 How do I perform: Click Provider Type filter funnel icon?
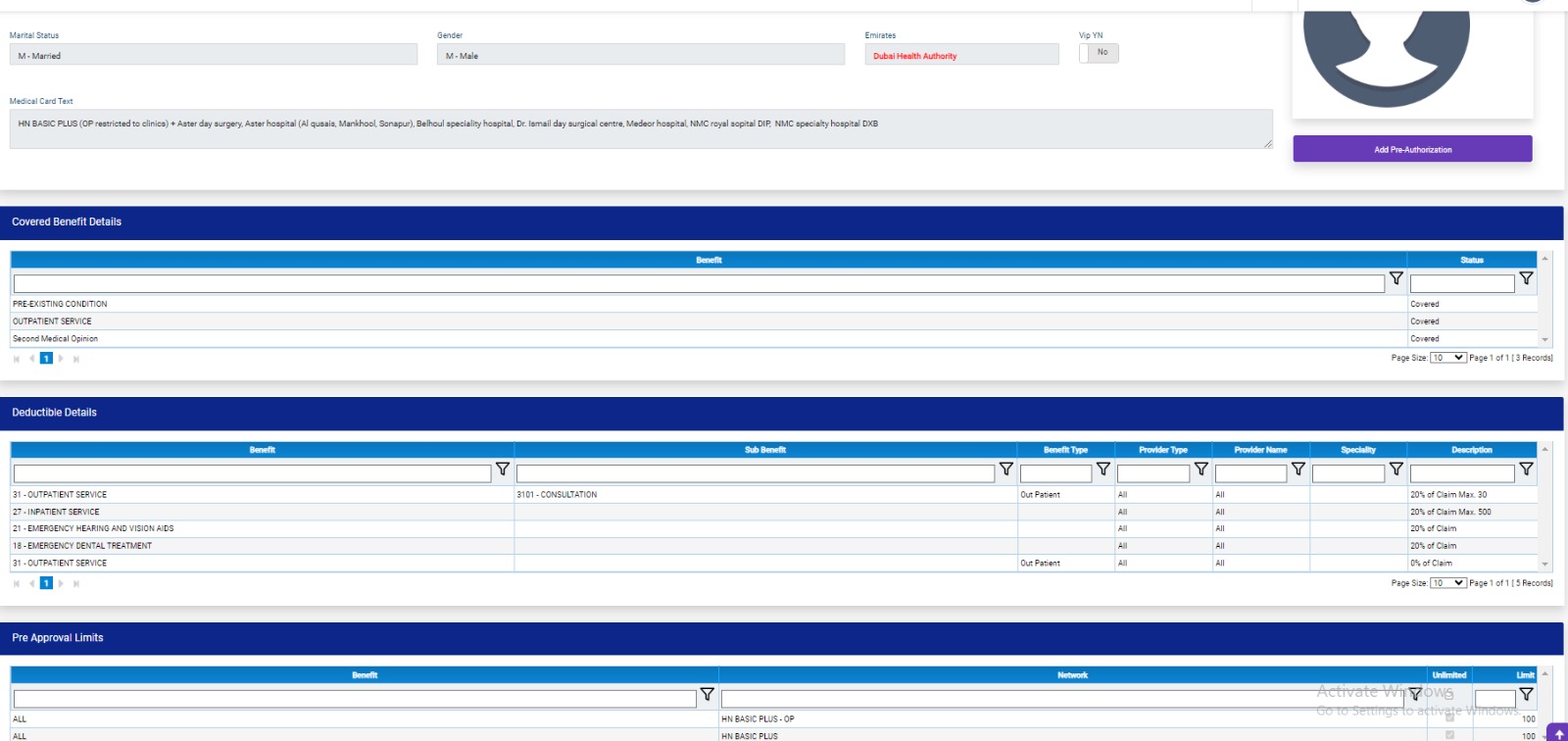pos(1200,469)
